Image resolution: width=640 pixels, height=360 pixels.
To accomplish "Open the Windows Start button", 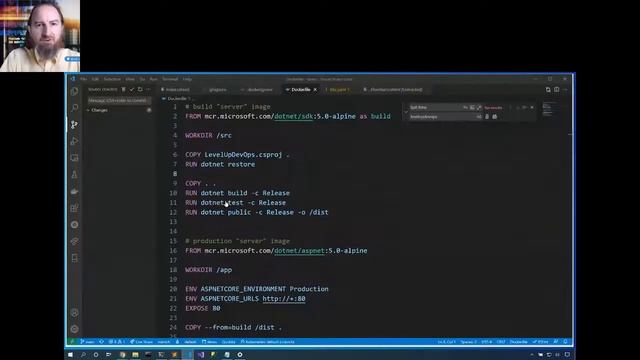I will click(x=70, y=355).
